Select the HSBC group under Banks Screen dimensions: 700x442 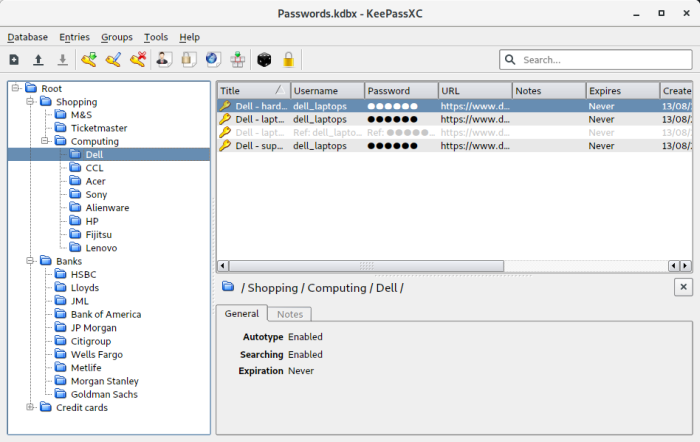pos(83,274)
